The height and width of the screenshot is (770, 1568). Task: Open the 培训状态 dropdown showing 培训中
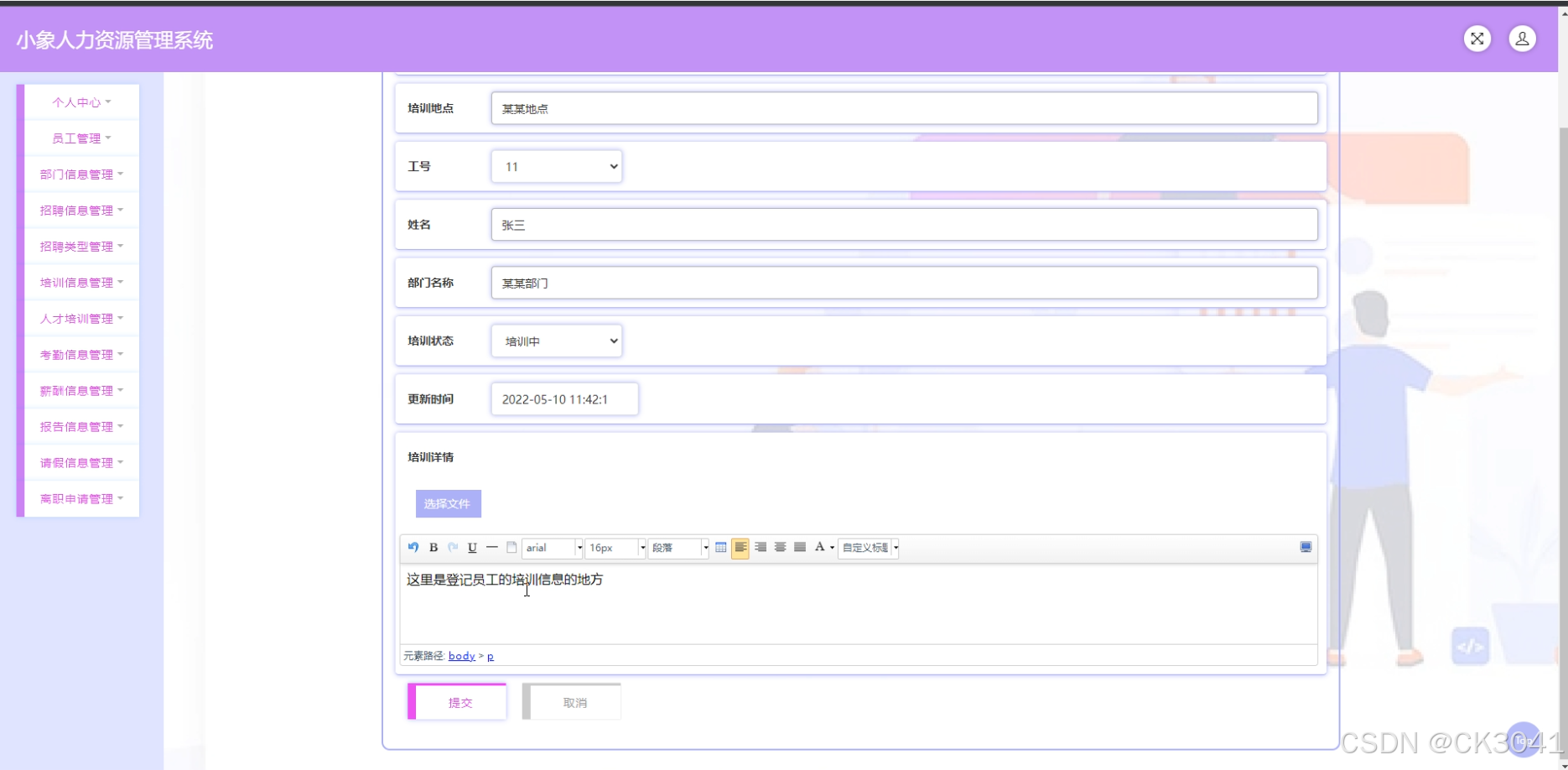pos(557,341)
